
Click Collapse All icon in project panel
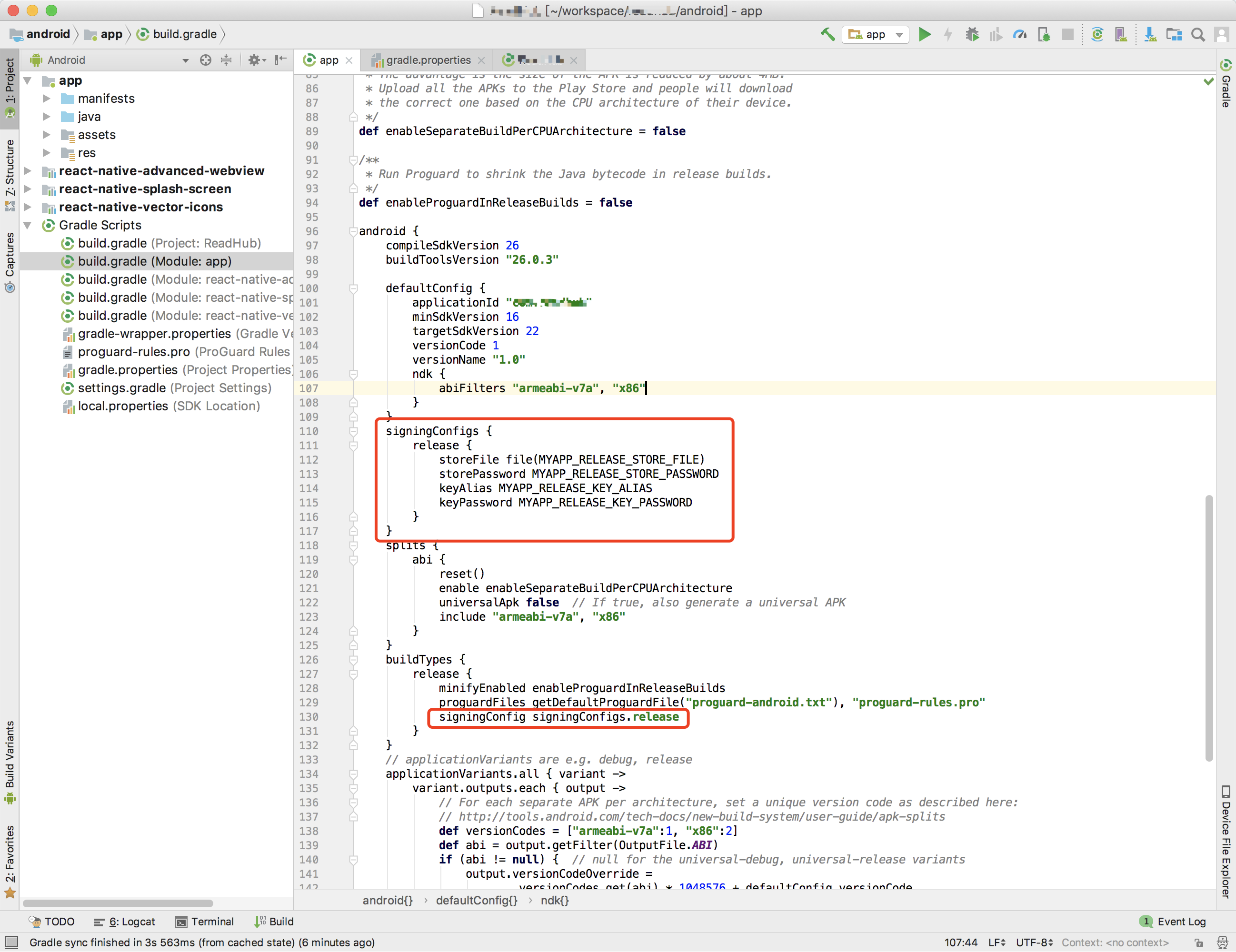point(226,60)
